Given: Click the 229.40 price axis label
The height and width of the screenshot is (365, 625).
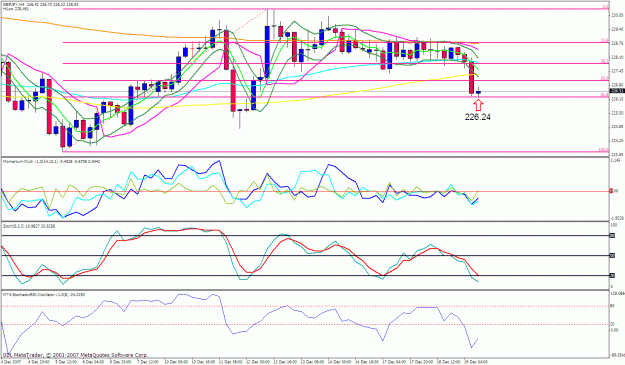Looking at the screenshot, I should [x=617, y=29].
